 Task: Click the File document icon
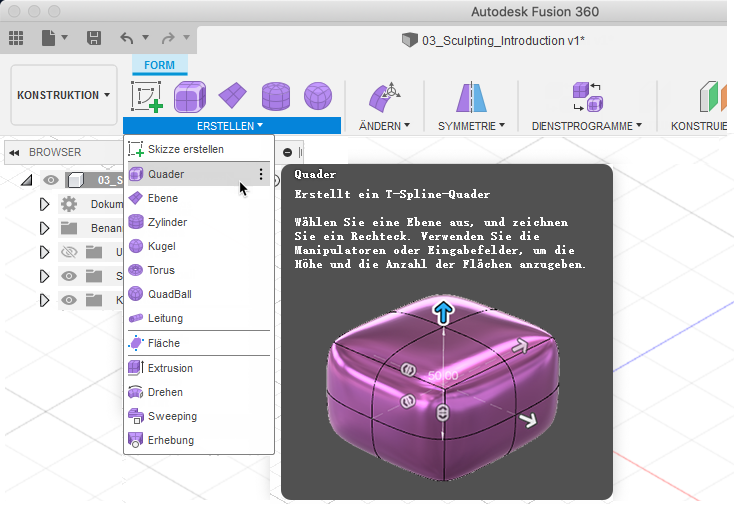(x=48, y=38)
